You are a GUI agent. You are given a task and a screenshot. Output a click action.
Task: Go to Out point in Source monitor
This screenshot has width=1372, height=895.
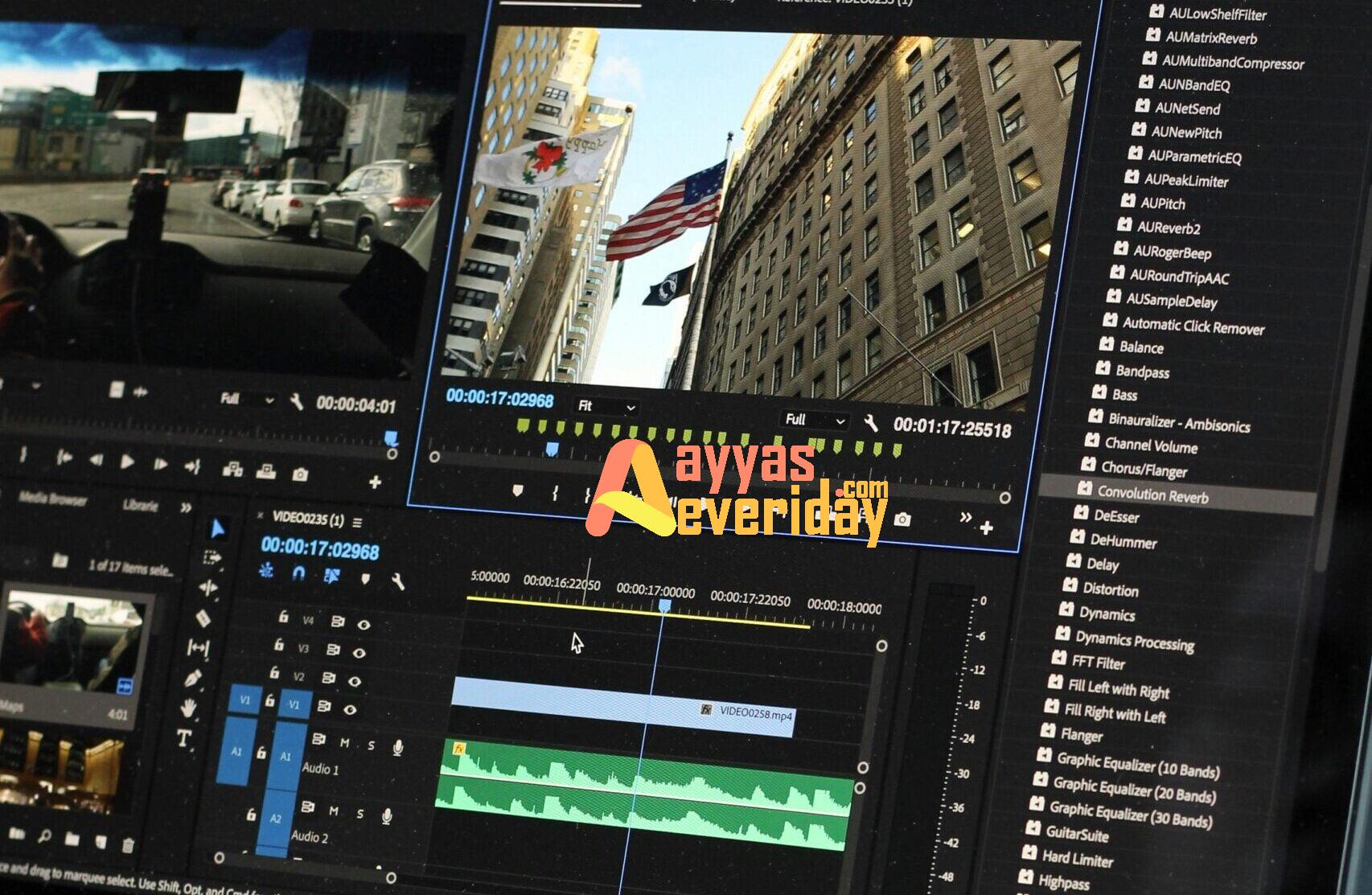pyautogui.click(x=192, y=466)
